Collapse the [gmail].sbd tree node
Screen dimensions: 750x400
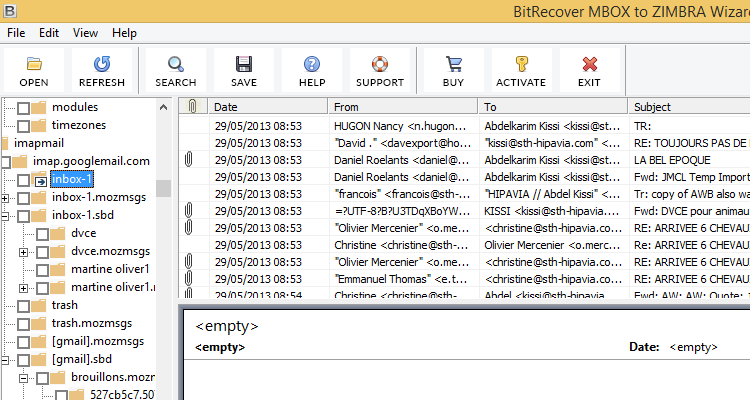[5, 360]
